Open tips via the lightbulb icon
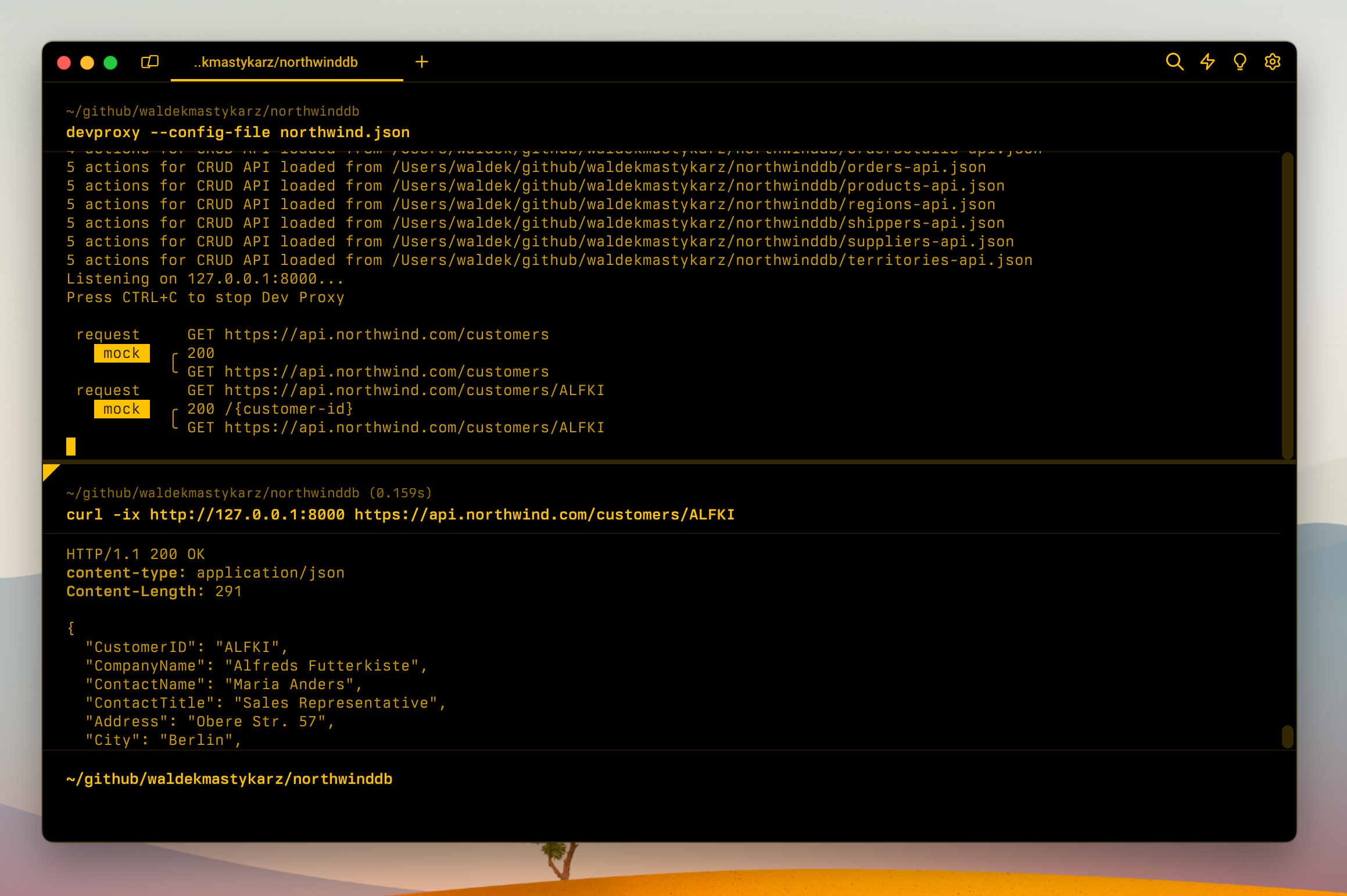This screenshot has width=1347, height=896. click(x=1240, y=61)
